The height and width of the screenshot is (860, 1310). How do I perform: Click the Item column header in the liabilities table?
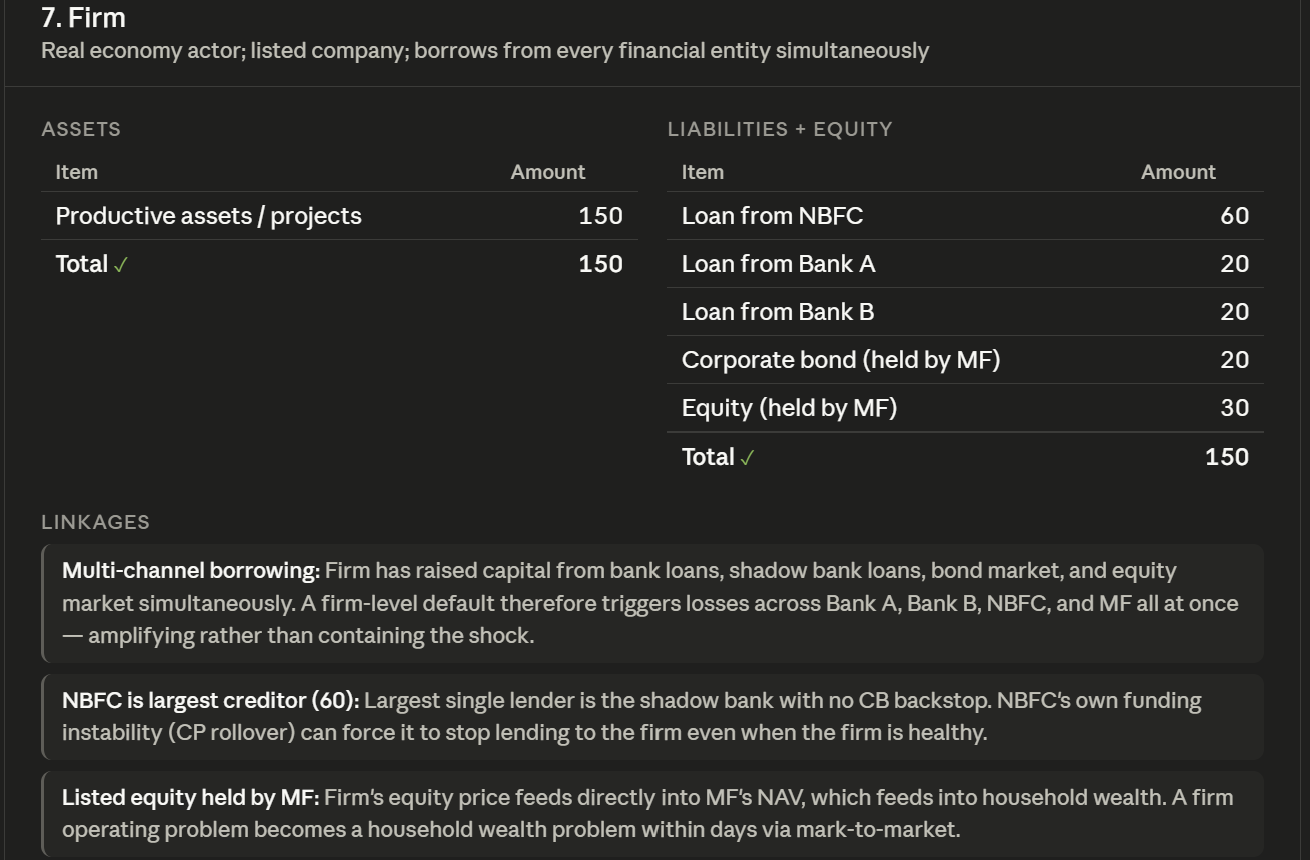pyautogui.click(x=703, y=172)
